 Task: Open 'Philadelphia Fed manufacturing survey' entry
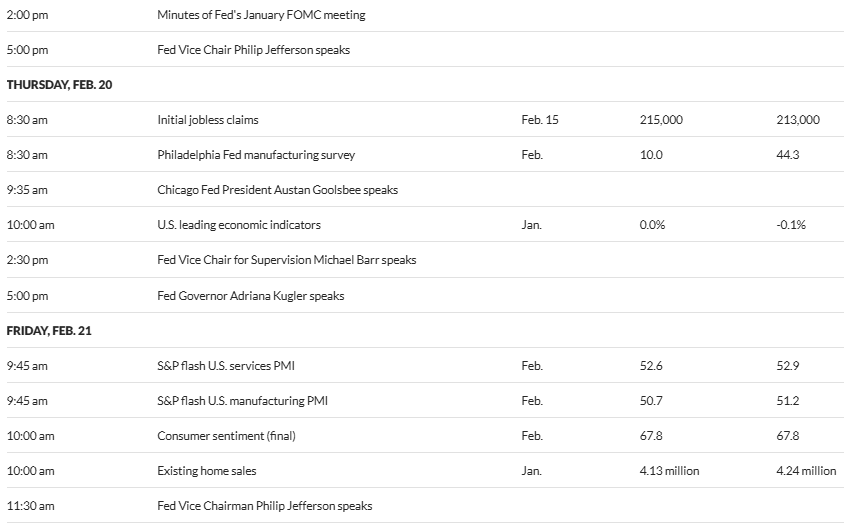(x=256, y=155)
